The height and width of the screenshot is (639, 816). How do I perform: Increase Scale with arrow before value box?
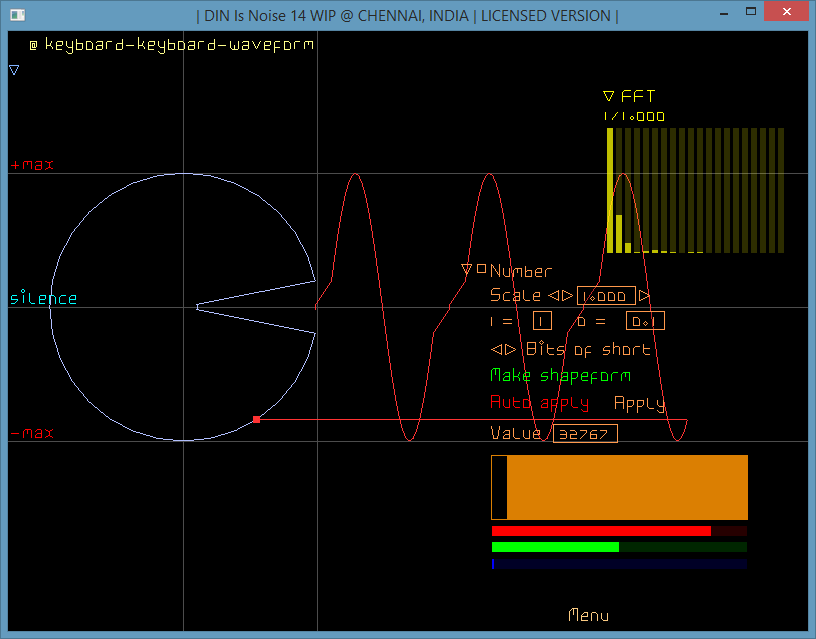pos(567,296)
